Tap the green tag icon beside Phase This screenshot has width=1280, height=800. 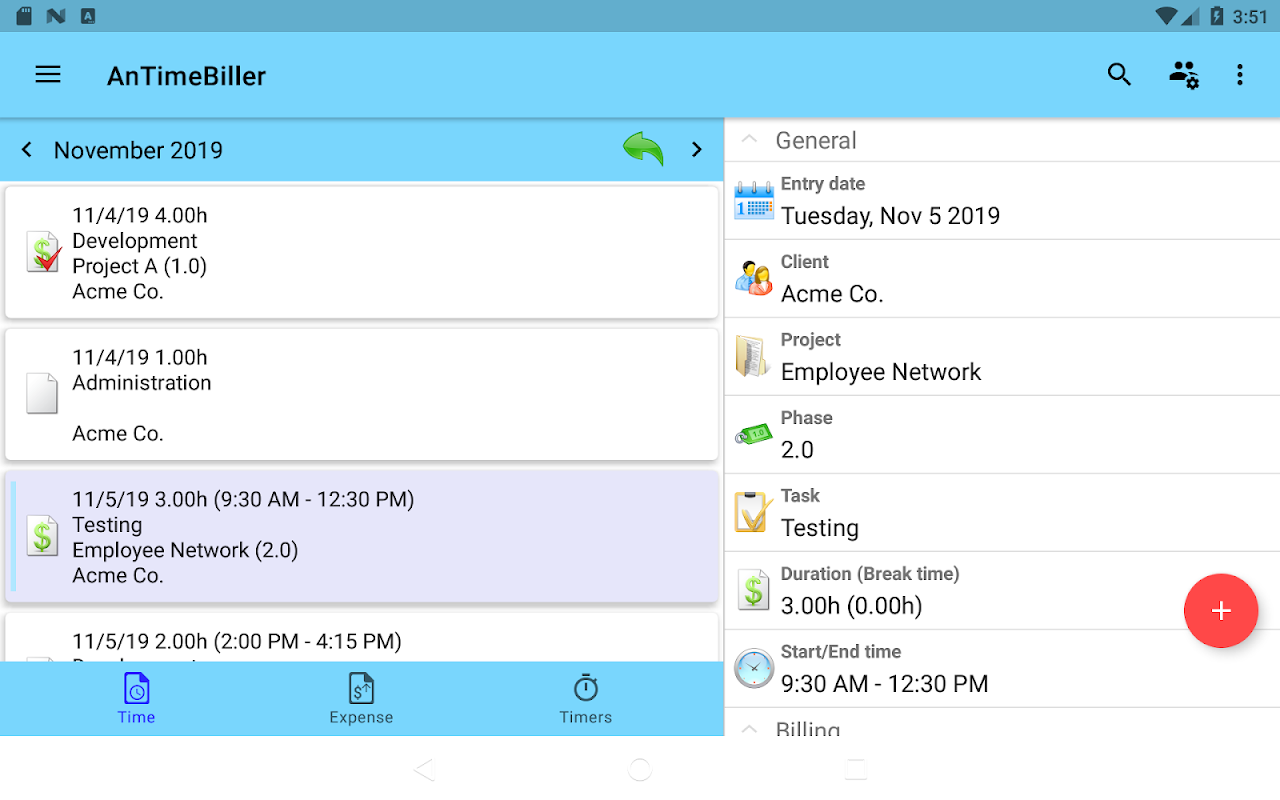tap(753, 434)
